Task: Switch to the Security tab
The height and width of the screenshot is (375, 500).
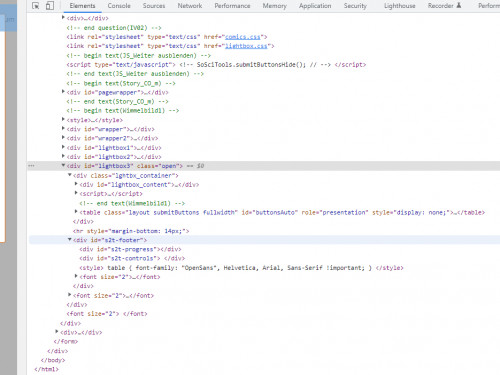Action: tap(355, 6)
